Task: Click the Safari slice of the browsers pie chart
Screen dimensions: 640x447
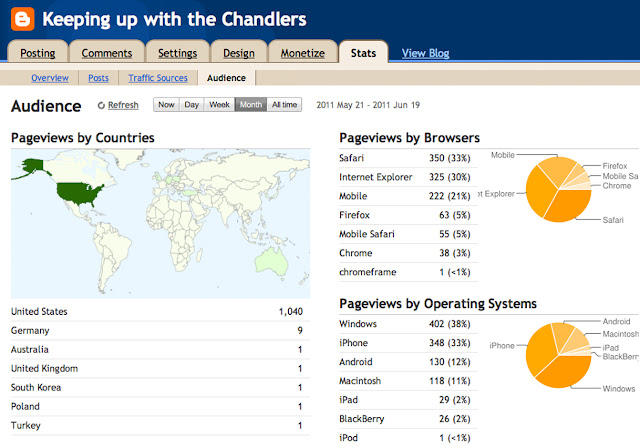Action: (x=571, y=205)
